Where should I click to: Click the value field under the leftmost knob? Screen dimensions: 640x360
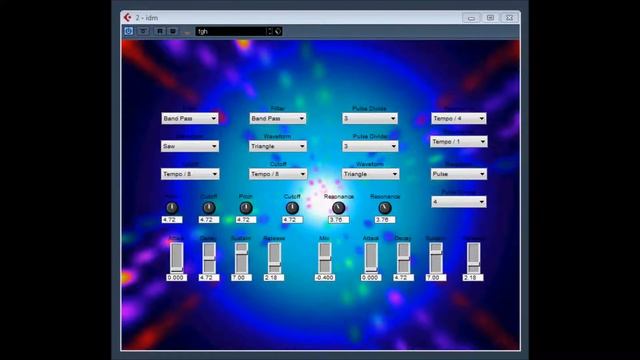[x=172, y=220]
